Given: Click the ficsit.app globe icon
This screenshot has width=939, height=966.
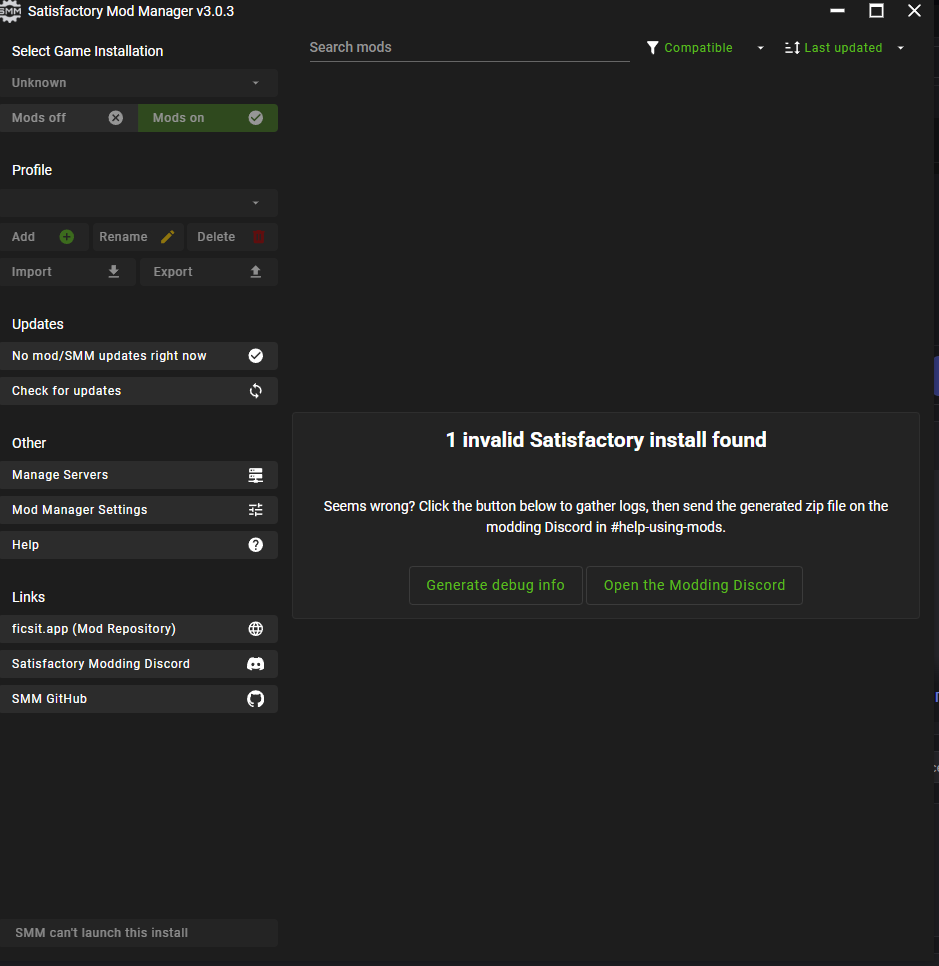Looking at the screenshot, I should 256,628.
